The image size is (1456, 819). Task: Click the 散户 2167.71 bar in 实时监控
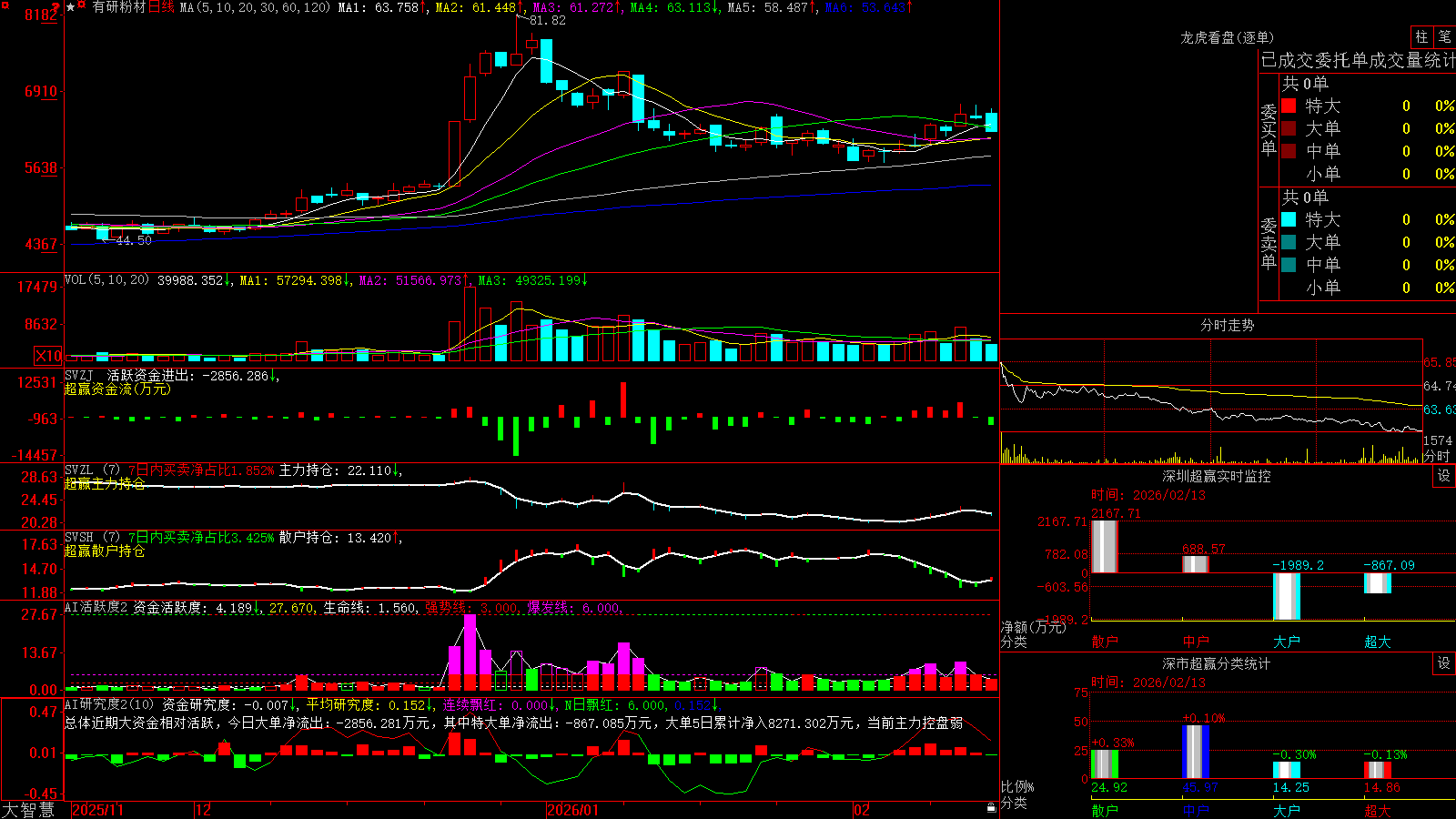pyautogui.click(x=1105, y=546)
